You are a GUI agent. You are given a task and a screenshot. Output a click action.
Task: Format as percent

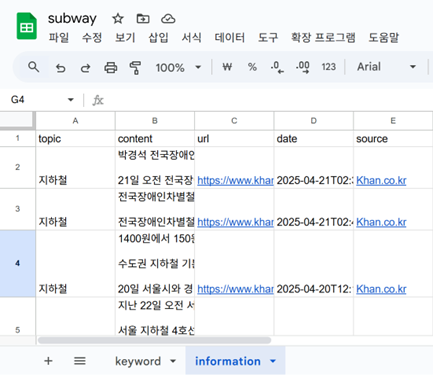[x=252, y=67]
